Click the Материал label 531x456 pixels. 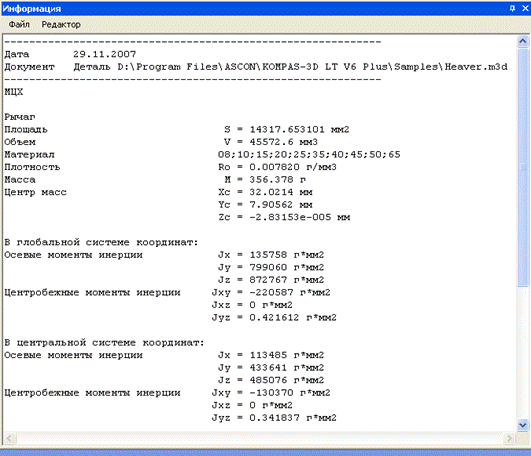(x=29, y=154)
